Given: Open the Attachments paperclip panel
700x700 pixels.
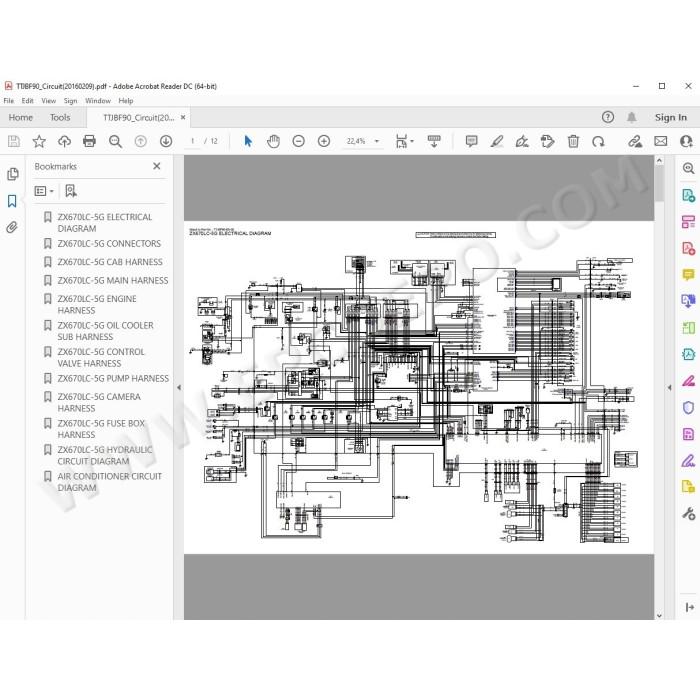Looking at the screenshot, I should click(x=12, y=227).
